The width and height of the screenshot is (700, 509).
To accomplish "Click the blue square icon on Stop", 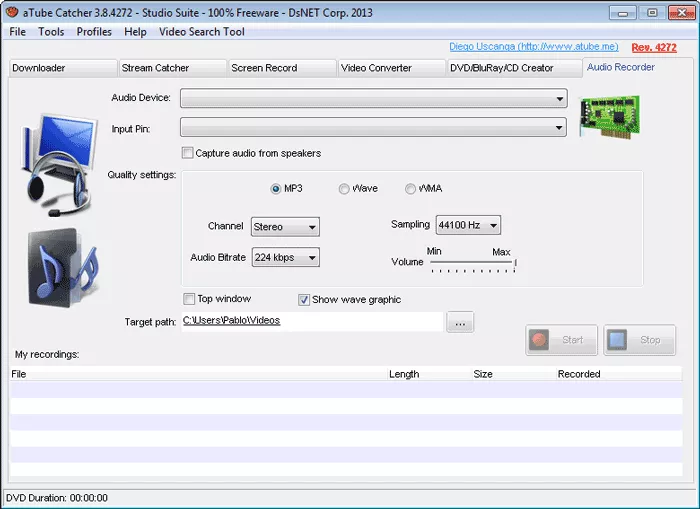I will (617, 340).
